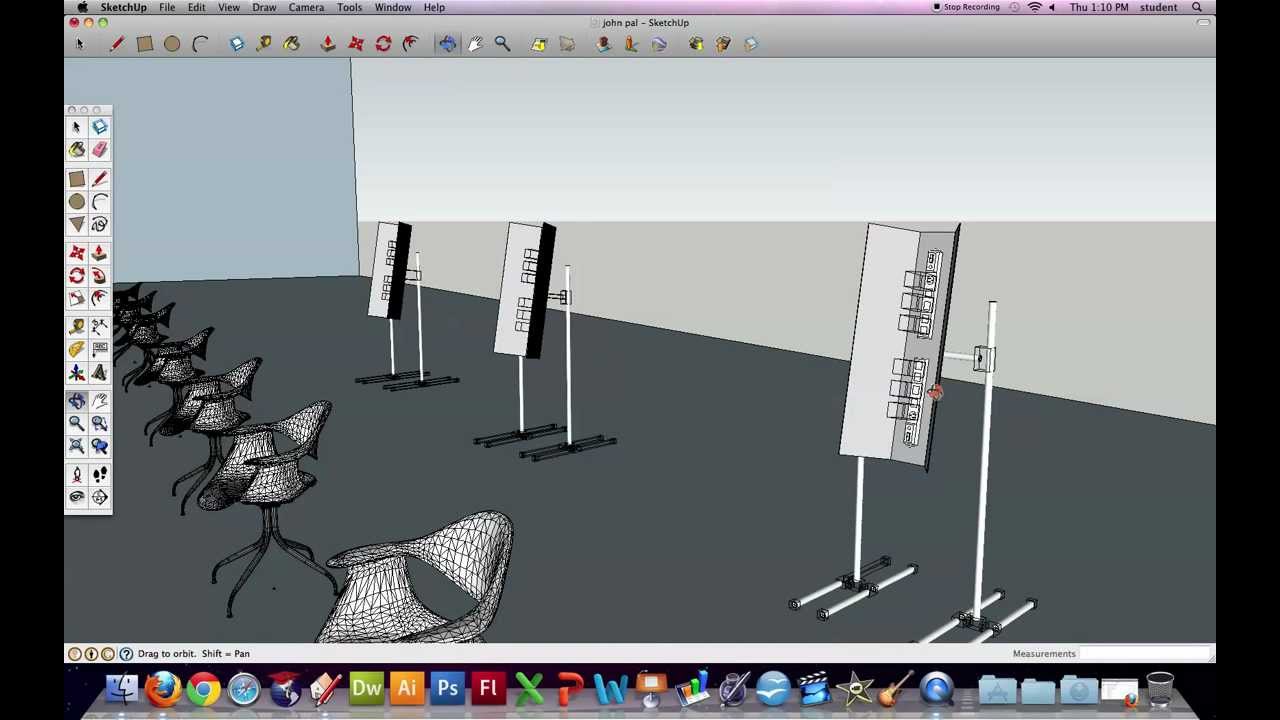
Task: Launch Photoshop from the Dock
Action: click(x=447, y=689)
